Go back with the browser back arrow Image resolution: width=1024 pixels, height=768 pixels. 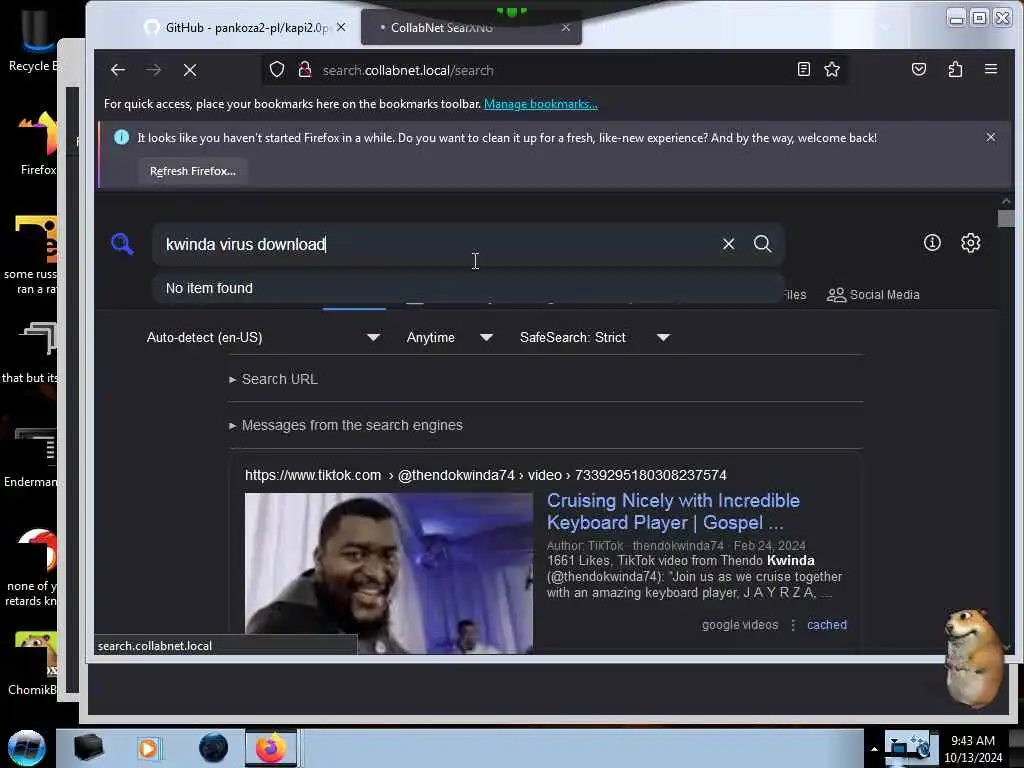coord(118,70)
